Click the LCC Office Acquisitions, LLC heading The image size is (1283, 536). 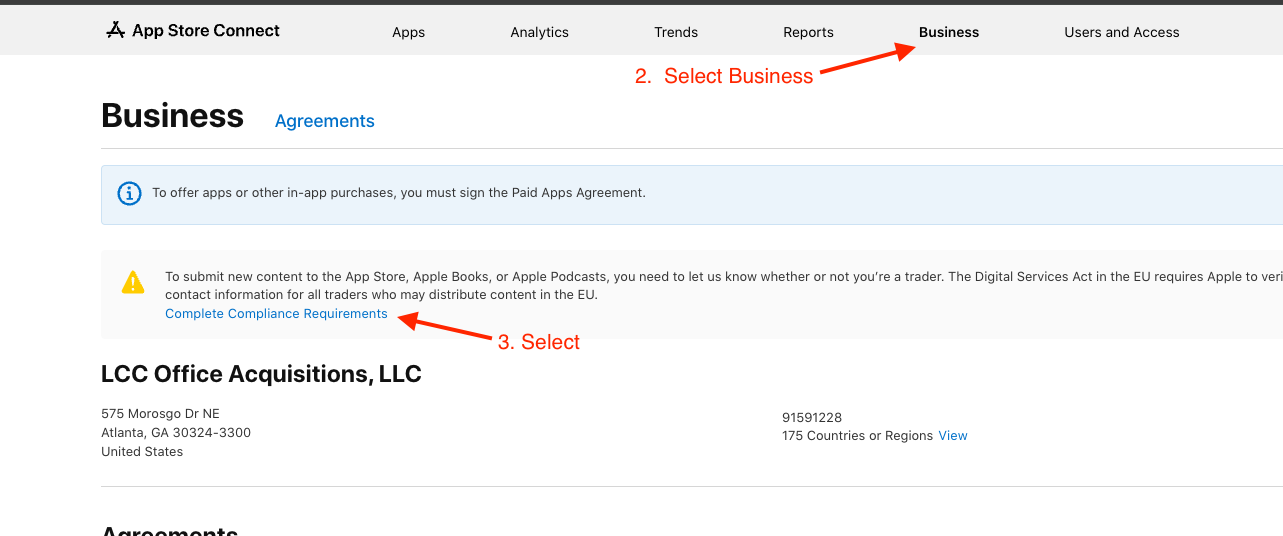click(x=261, y=374)
